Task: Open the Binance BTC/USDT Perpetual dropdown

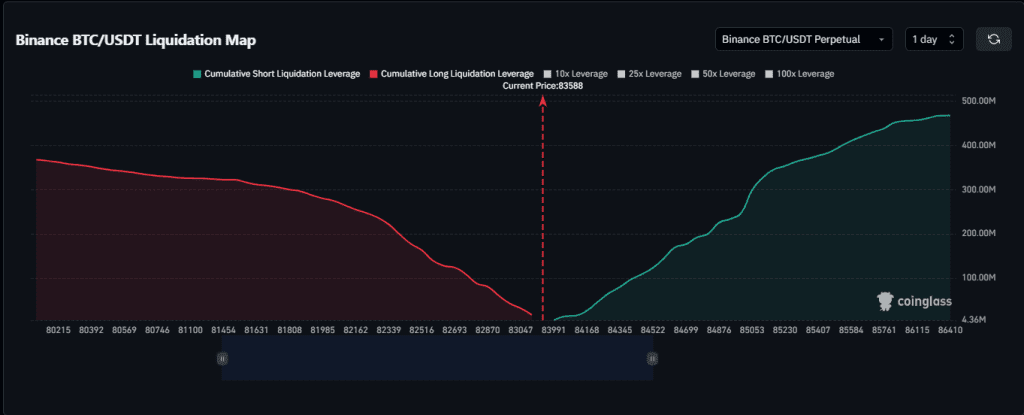Action: (804, 39)
